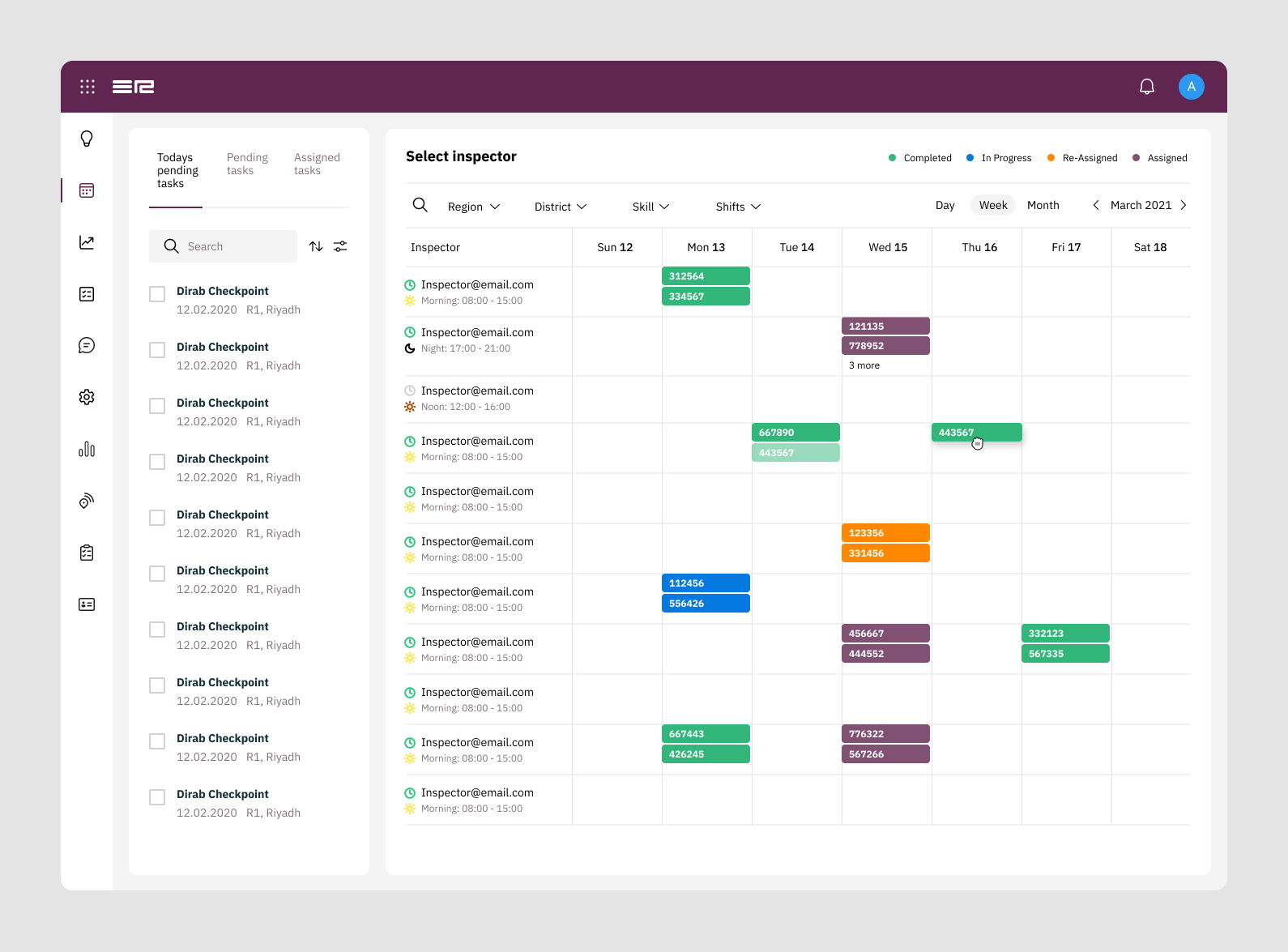Screen dimensions: 1288x952
Task: Click the notification bell icon
Action: pyautogui.click(x=1146, y=87)
